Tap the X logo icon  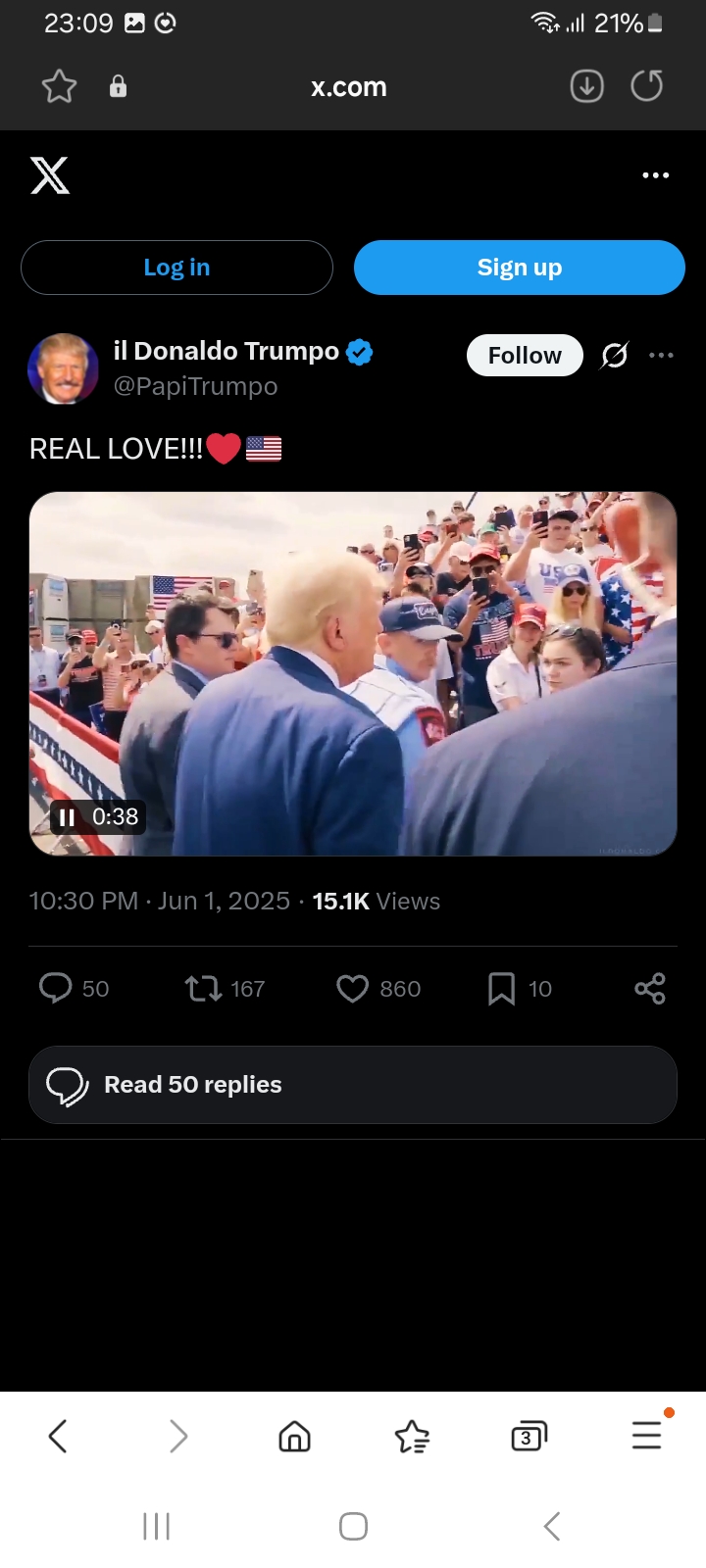50,175
